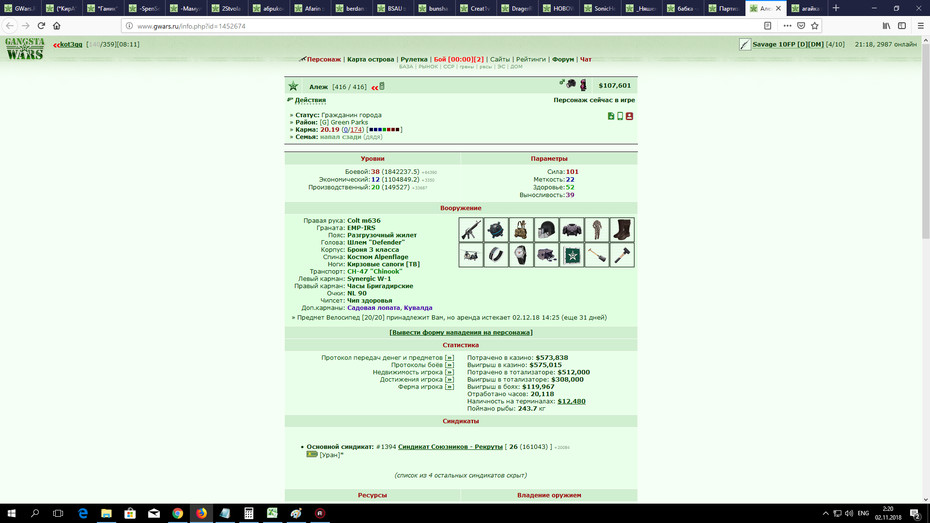Click Savage 10FP [D][DM] weapon link
Image resolution: width=930 pixels, height=523 pixels.
pos(788,44)
